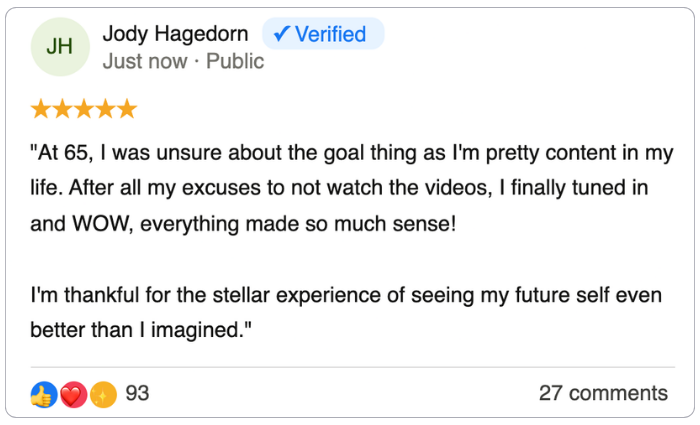Select the first rating star
The width and height of the screenshot is (700, 425).
point(42,109)
